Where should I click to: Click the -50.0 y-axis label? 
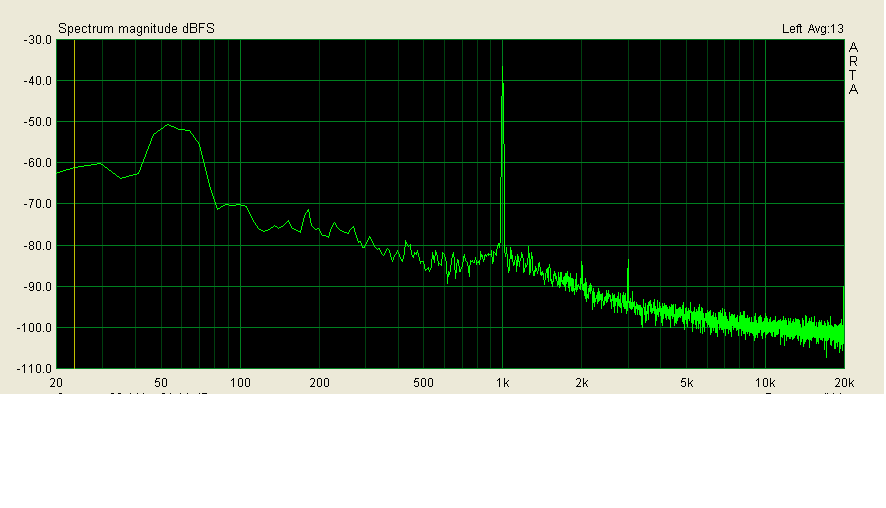tap(38, 122)
